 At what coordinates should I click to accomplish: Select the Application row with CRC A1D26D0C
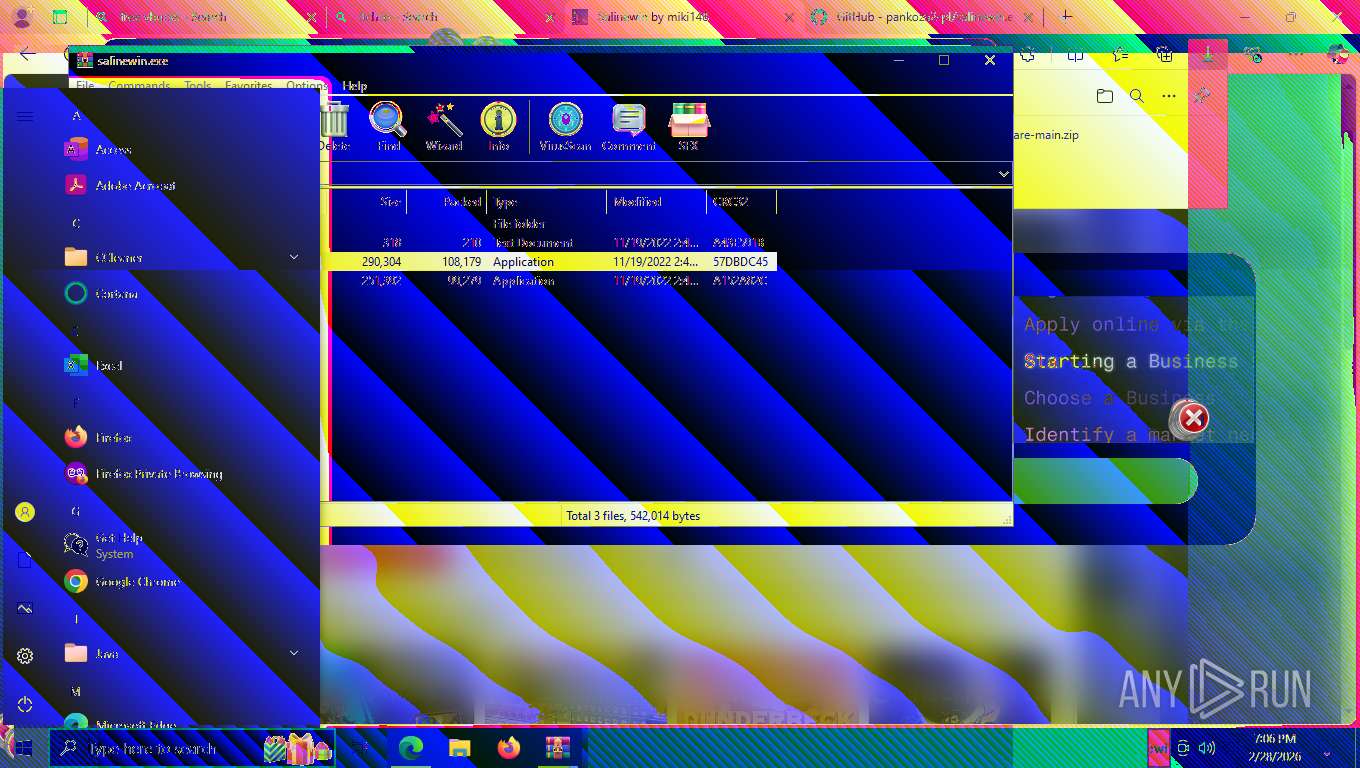553,281
